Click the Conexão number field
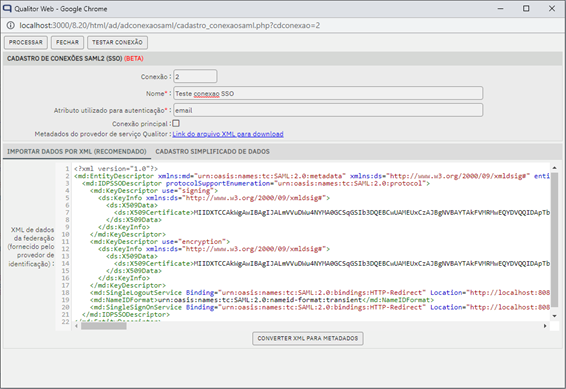The width and height of the screenshot is (566, 389). 195,77
